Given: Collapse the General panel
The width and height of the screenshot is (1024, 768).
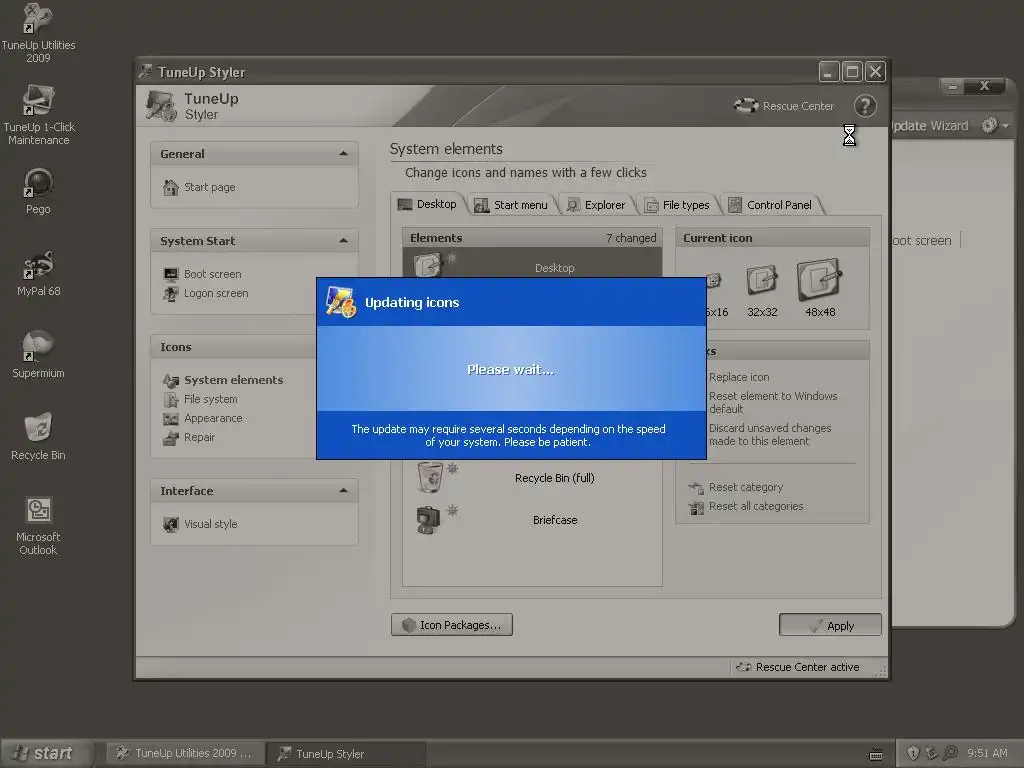Looking at the screenshot, I should tap(343, 153).
